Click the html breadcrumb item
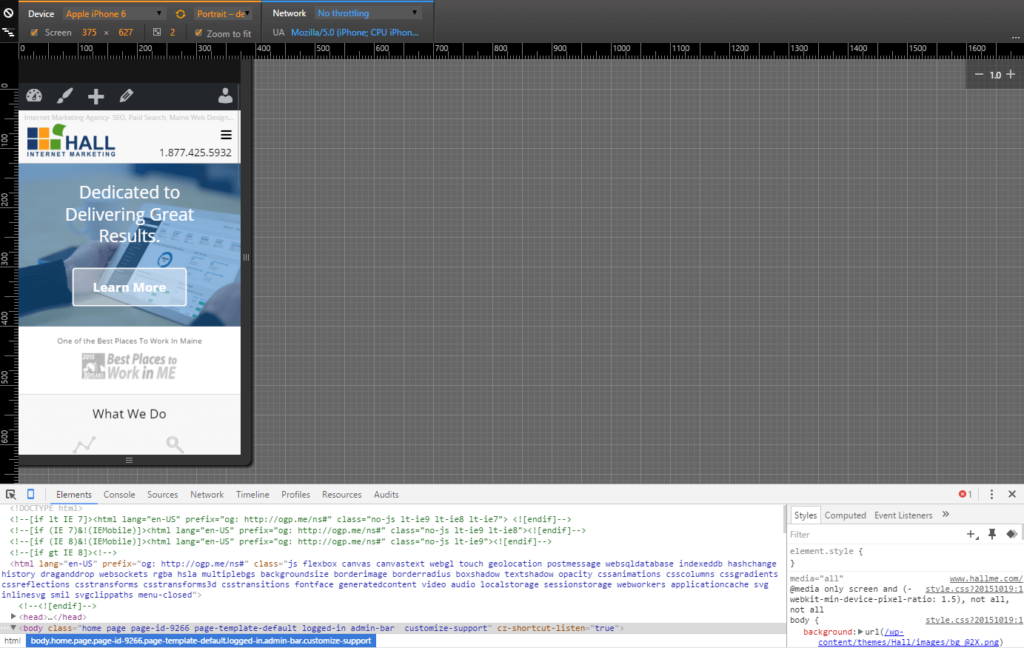The image size is (1024, 648). coord(12,641)
